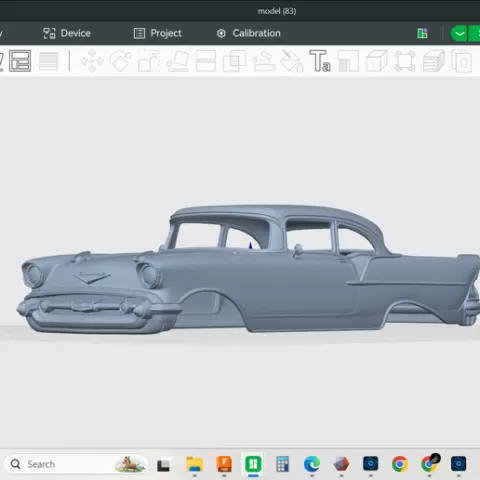The image size is (480, 480).
Task: Select the paint bucket seam painting tool
Action: pos(292,61)
